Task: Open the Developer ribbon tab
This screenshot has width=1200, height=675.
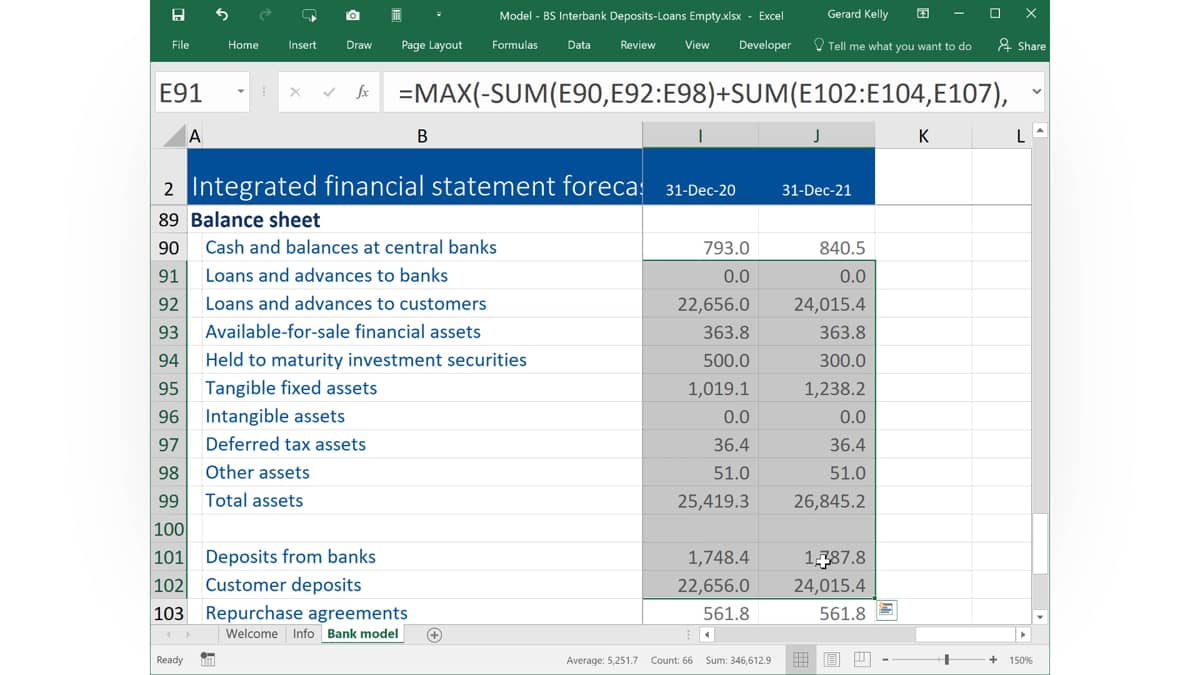Action: [765, 45]
